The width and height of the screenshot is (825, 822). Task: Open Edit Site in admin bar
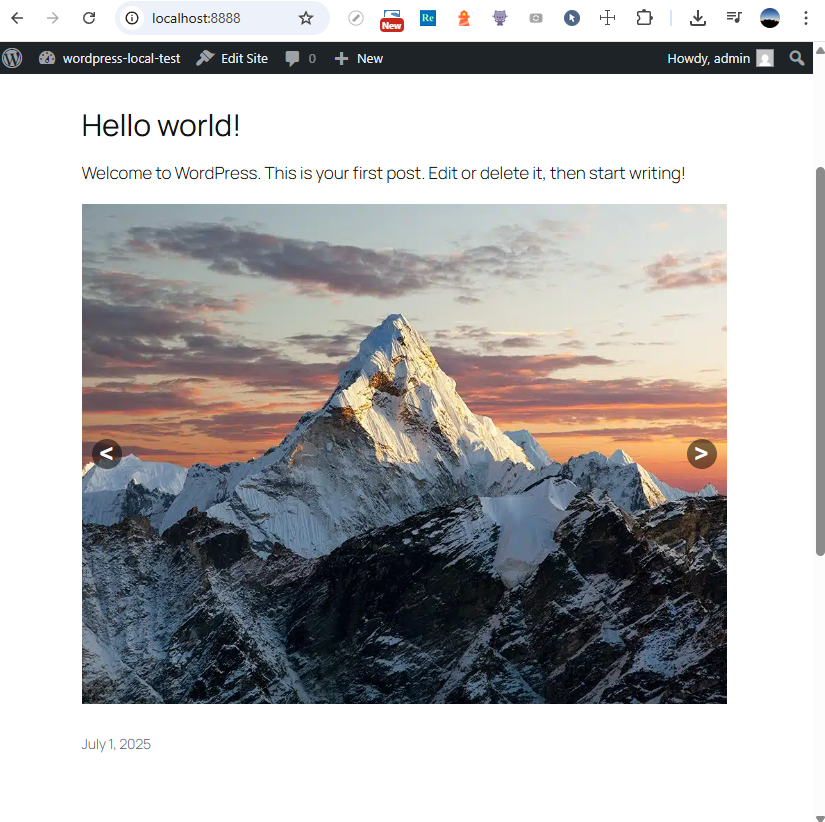click(x=232, y=58)
